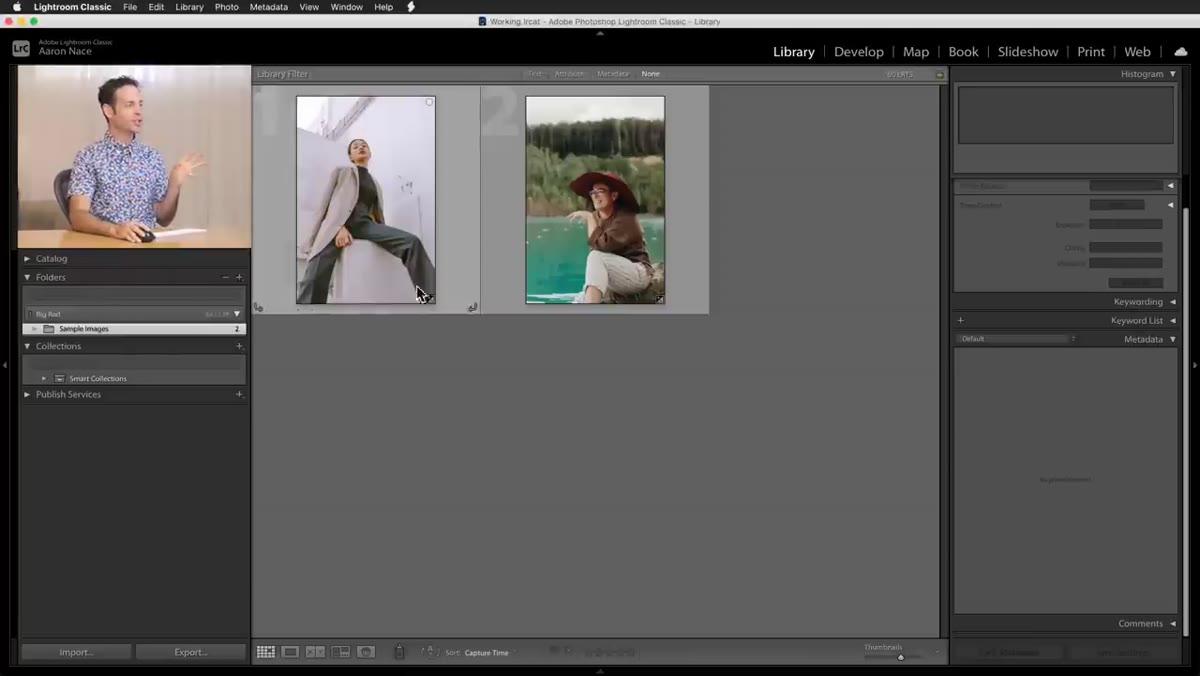Open the Slideshow module
1200x676 pixels.
pyautogui.click(x=1028, y=52)
